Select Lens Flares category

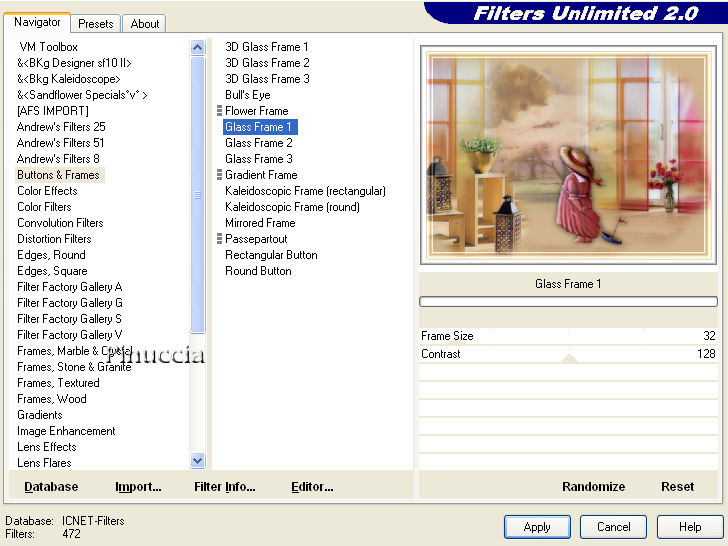tap(45, 463)
